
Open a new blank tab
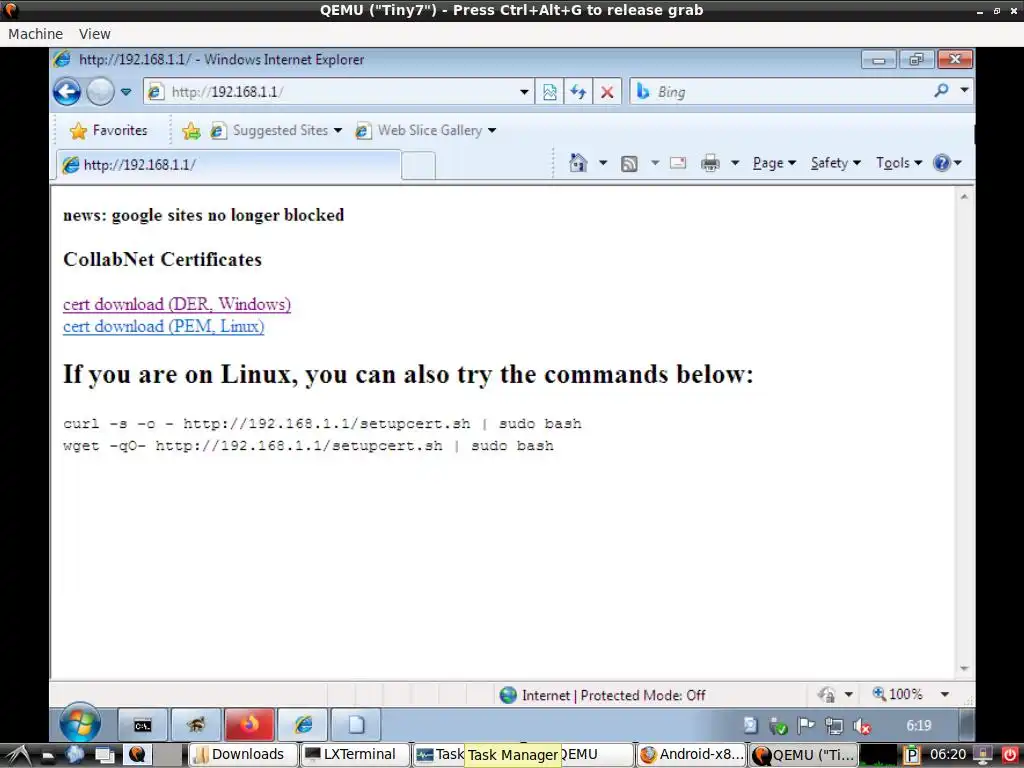pos(418,165)
